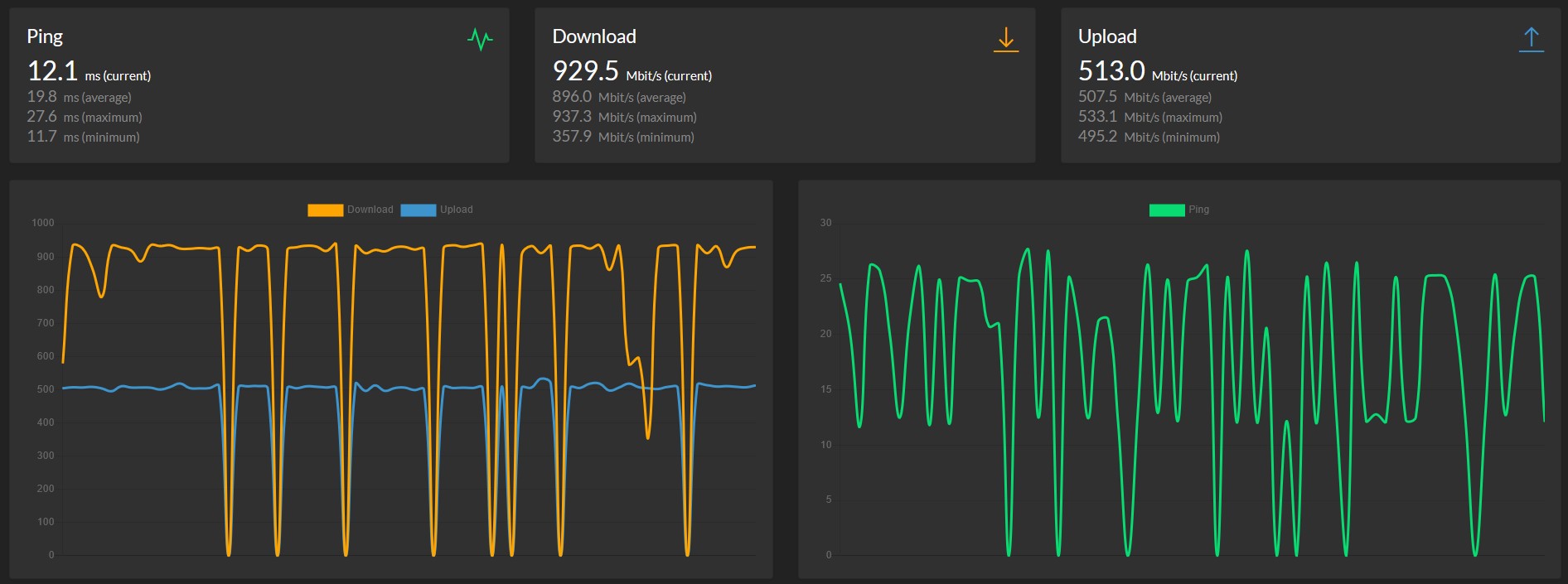The image size is (1568, 584).
Task: Click the orange Download legend color box
Action: [x=325, y=210]
